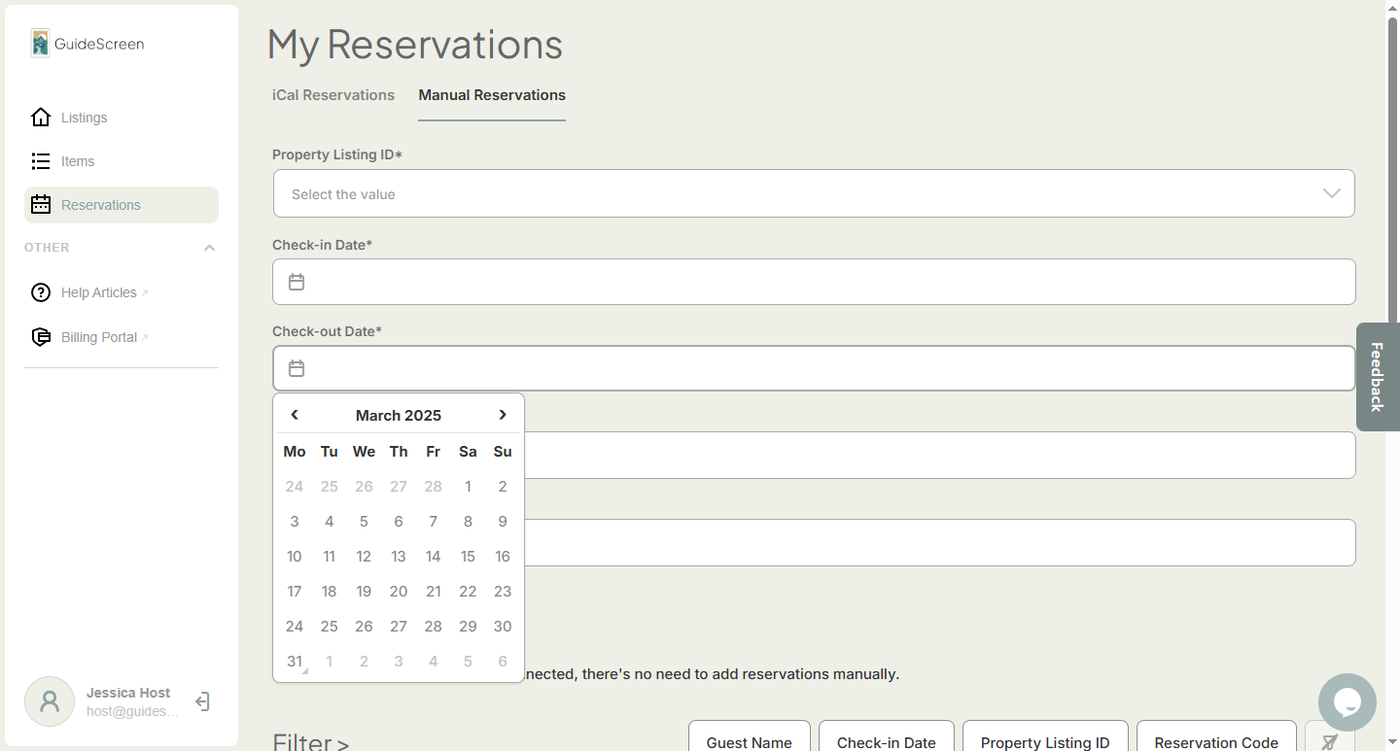Go to previous month in calendar

pyautogui.click(x=294, y=415)
